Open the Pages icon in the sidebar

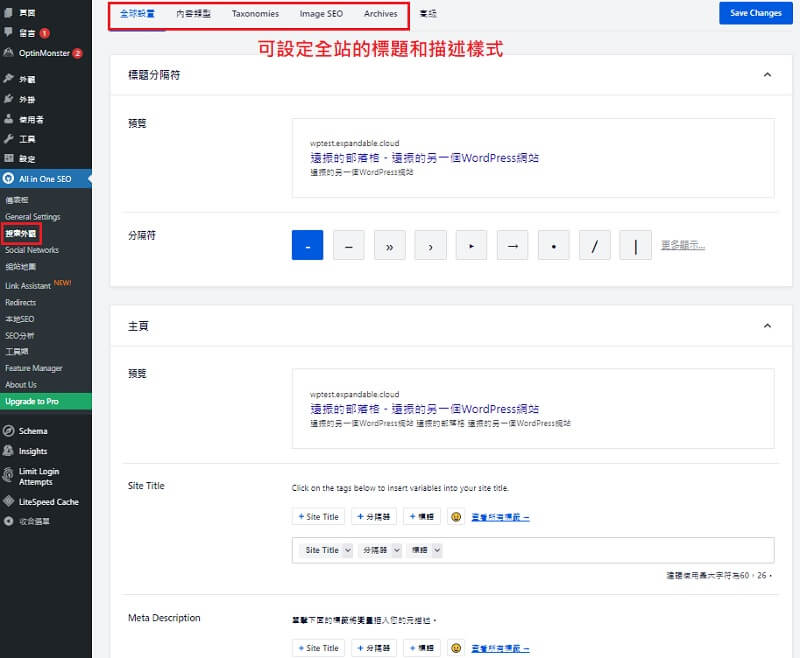pyautogui.click(x=8, y=13)
